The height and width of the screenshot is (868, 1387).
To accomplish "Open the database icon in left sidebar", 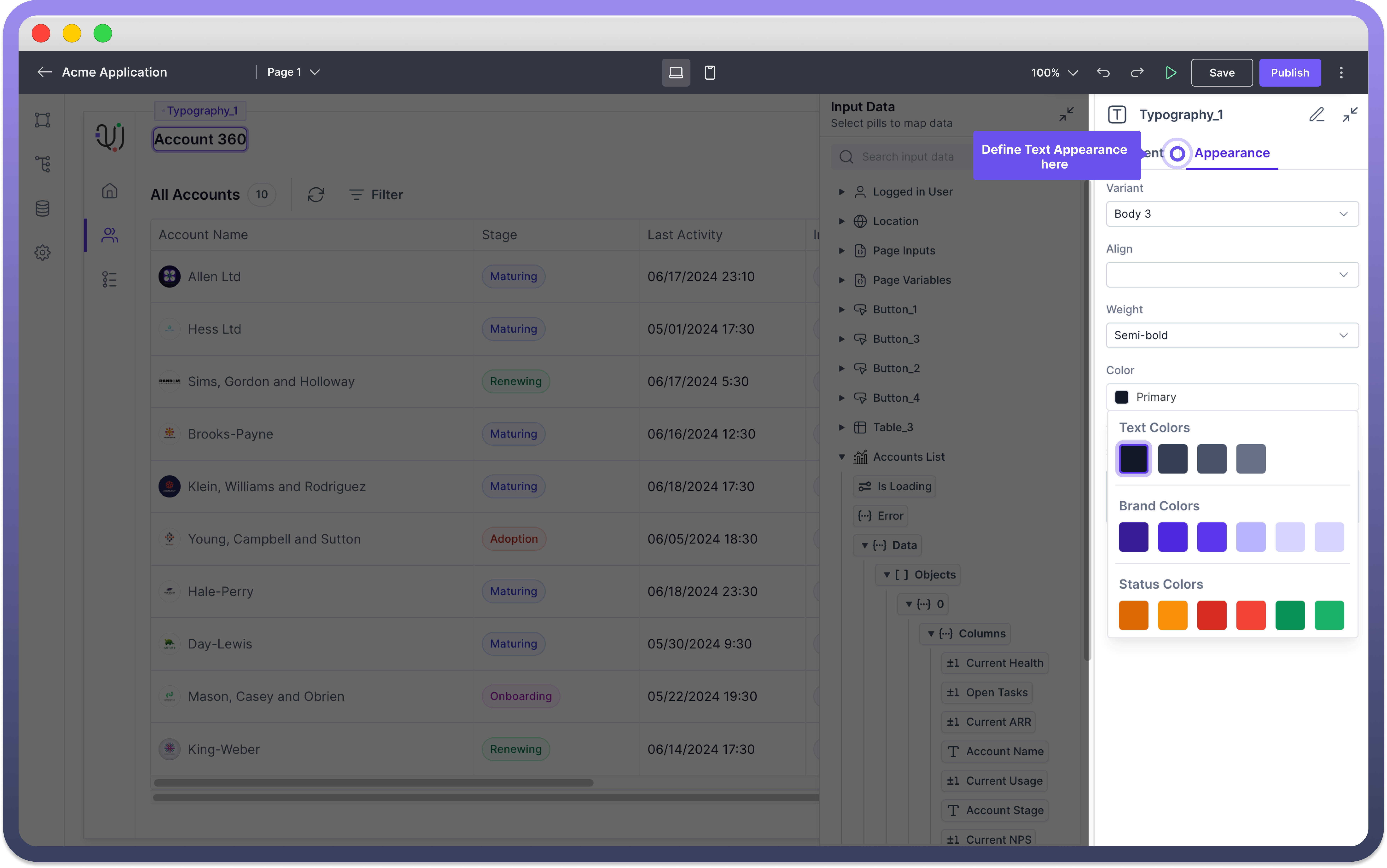I will (x=43, y=208).
